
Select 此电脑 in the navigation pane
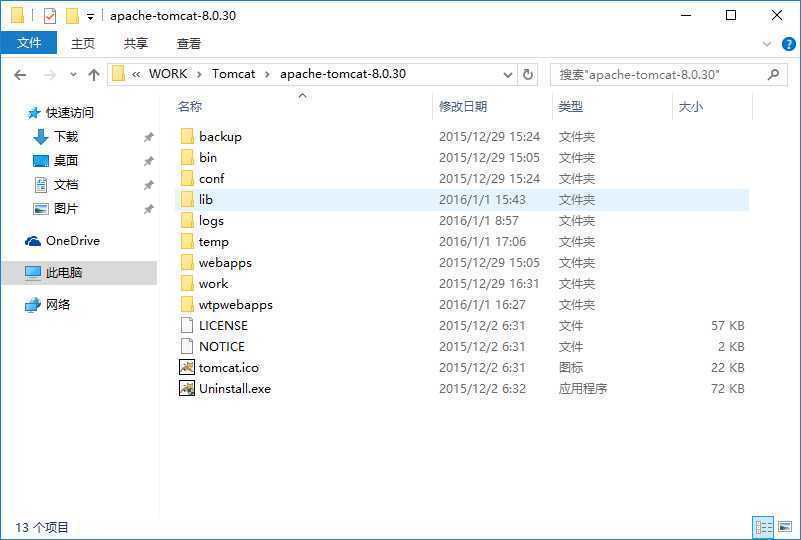click(x=79, y=272)
